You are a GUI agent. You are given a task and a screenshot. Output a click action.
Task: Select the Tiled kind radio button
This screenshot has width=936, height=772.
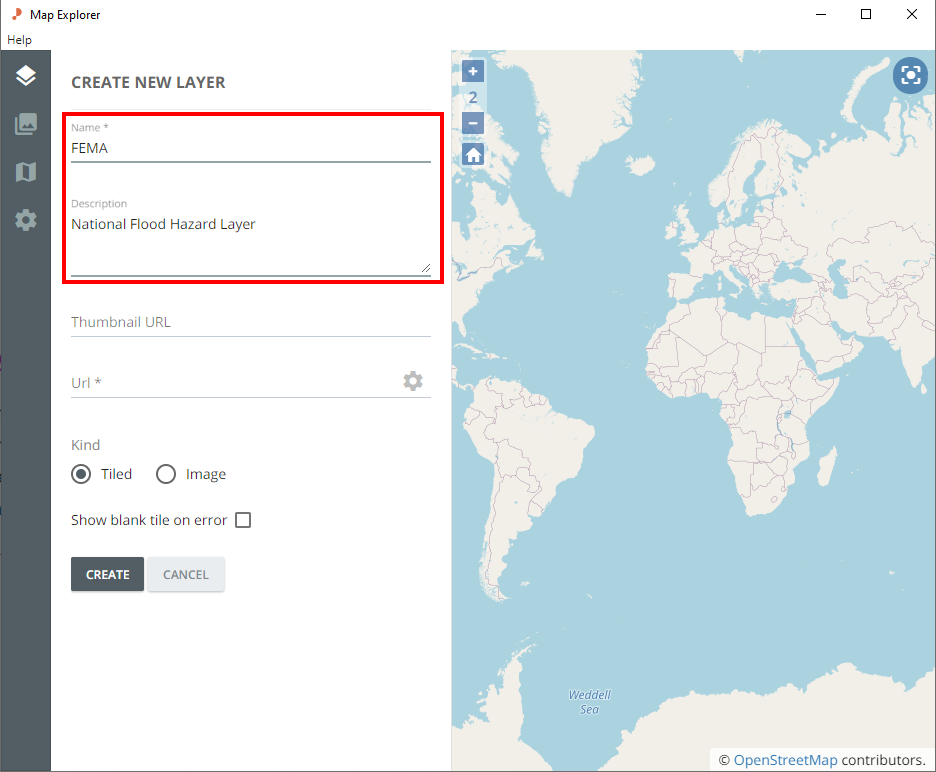pos(81,474)
